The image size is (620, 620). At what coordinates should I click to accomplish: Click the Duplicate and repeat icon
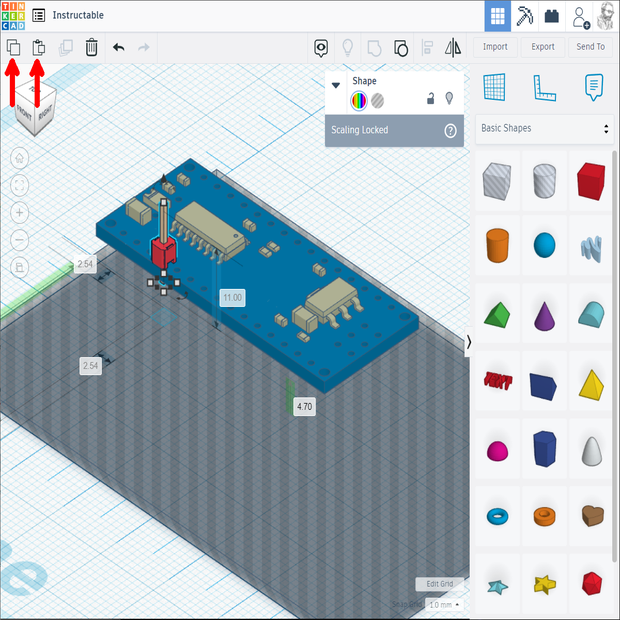pos(66,48)
